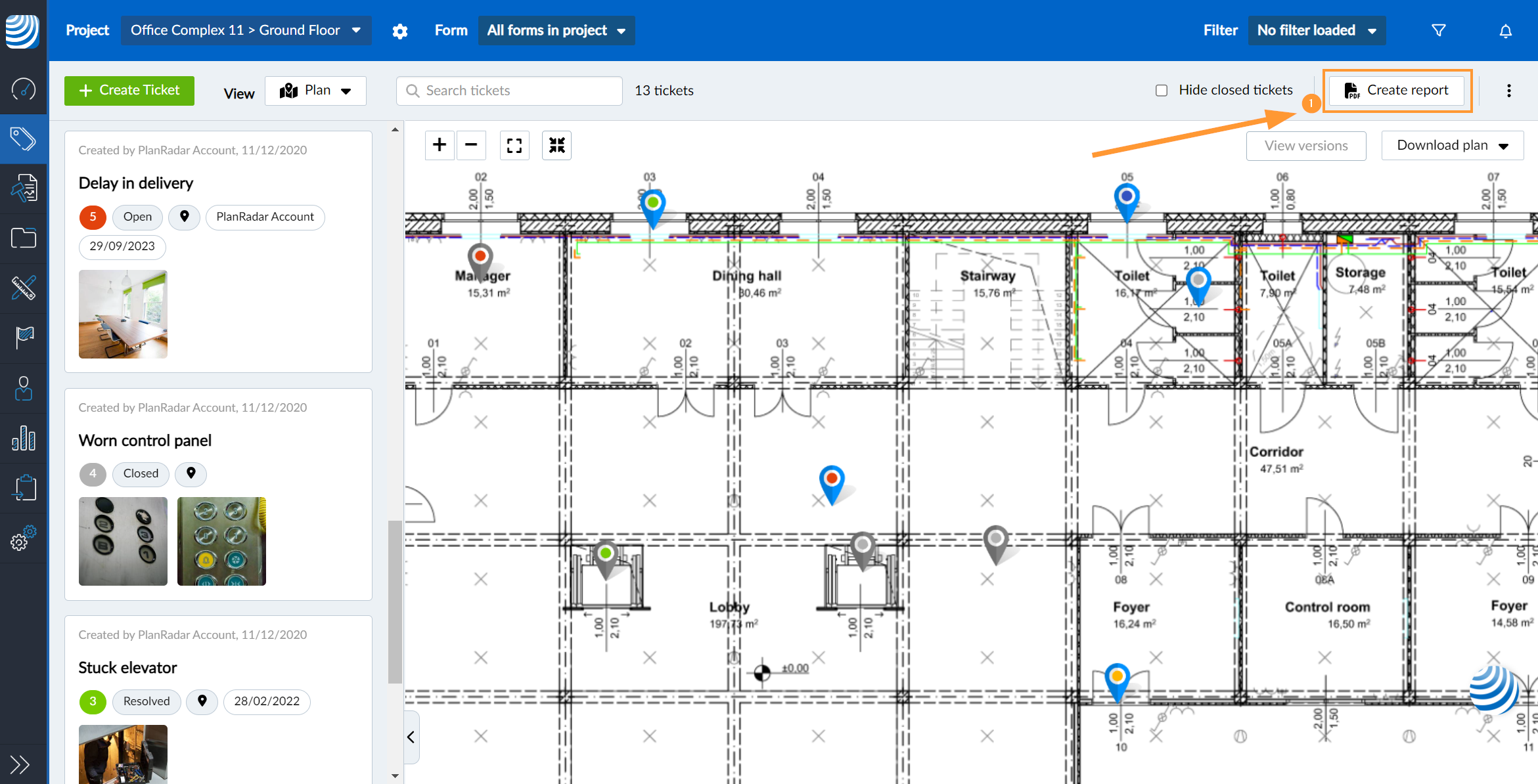Image resolution: width=1538 pixels, height=784 pixels.
Task: Click the Create Ticket button
Action: [x=129, y=91]
